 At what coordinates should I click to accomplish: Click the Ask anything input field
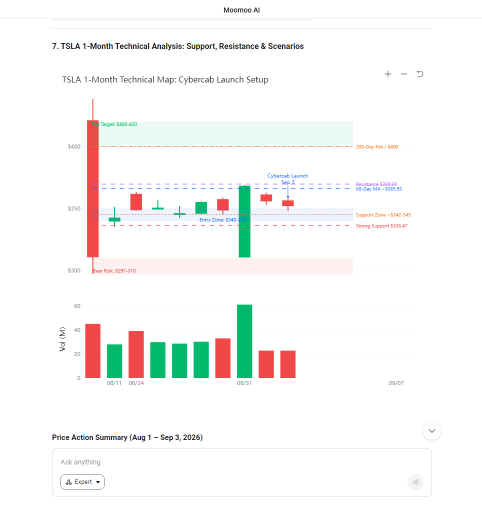click(x=242, y=462)
